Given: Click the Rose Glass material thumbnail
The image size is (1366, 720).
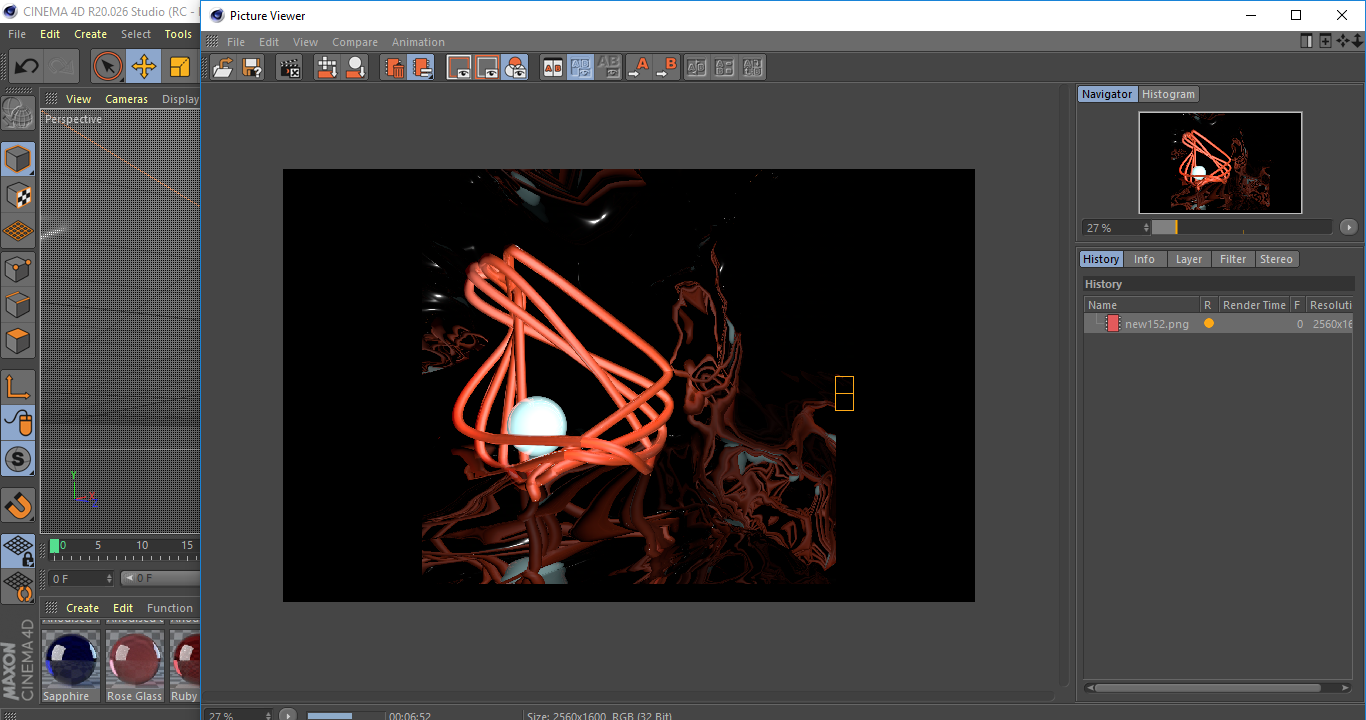Looking at the screenshot, I should (x=134, y=659).
